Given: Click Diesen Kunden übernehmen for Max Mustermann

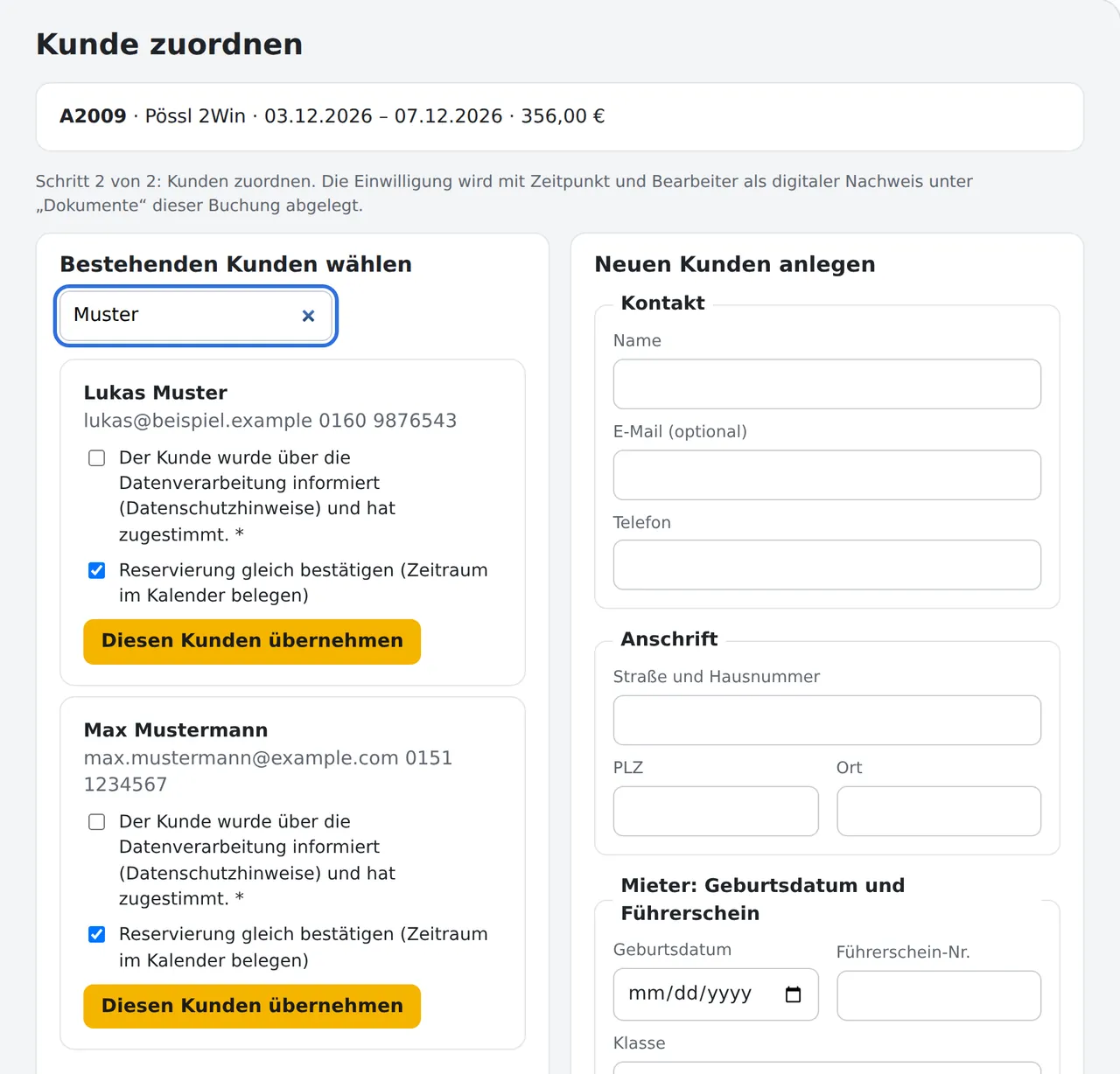Looking at the screenshot, I should pos(252,1006).
